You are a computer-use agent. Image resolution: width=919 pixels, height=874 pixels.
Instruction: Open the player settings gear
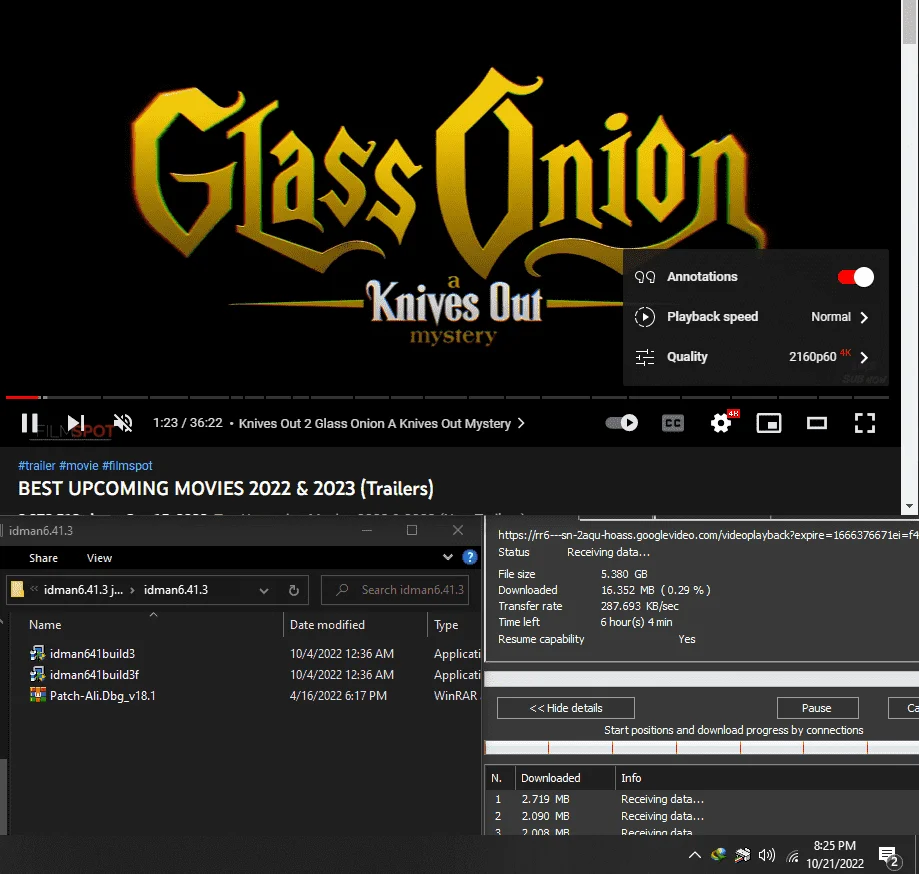(x=721, y=423)
